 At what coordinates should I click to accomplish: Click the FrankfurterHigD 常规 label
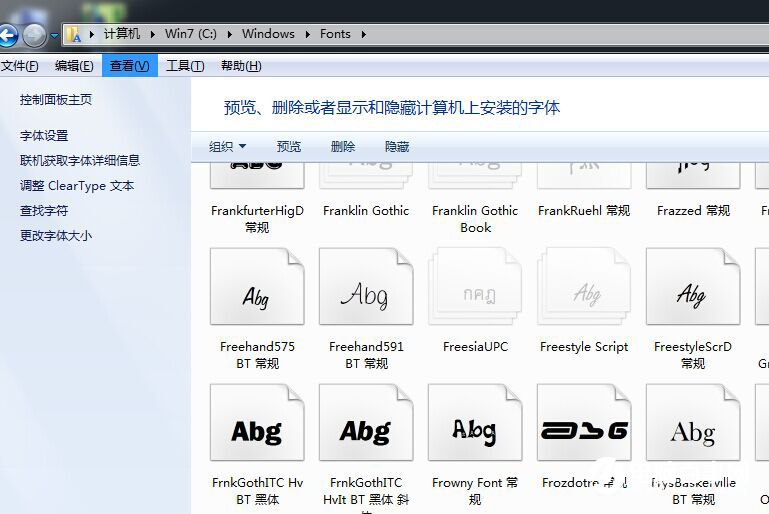tap(257, 219)
